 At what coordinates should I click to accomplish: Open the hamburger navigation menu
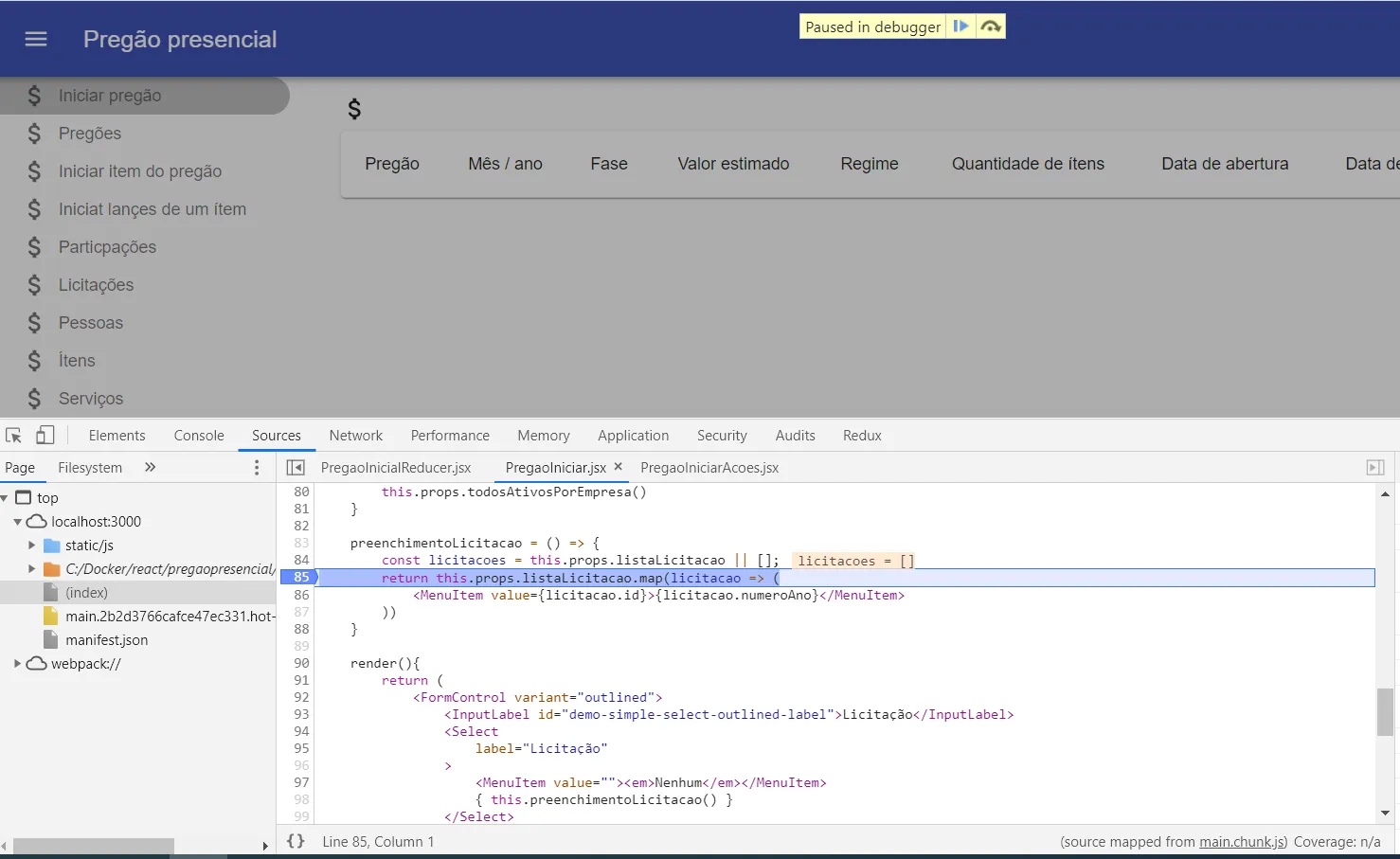[36, 39]
